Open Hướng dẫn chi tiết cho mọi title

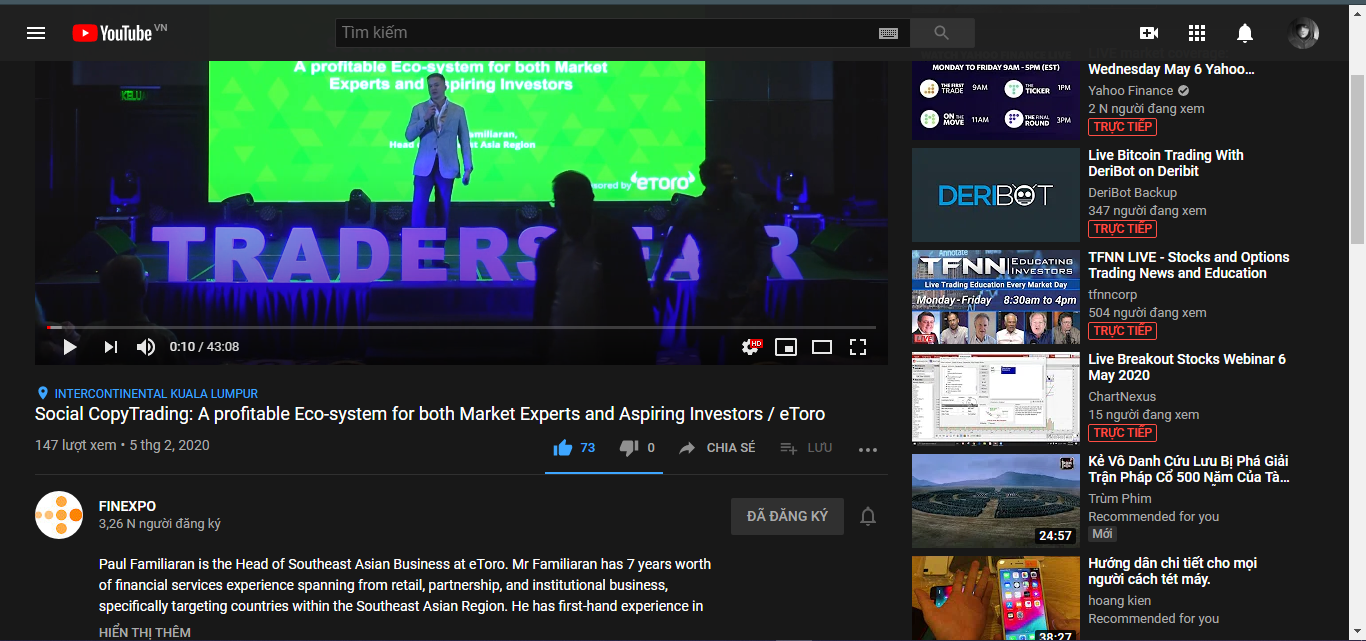[x=1173, y=571]
